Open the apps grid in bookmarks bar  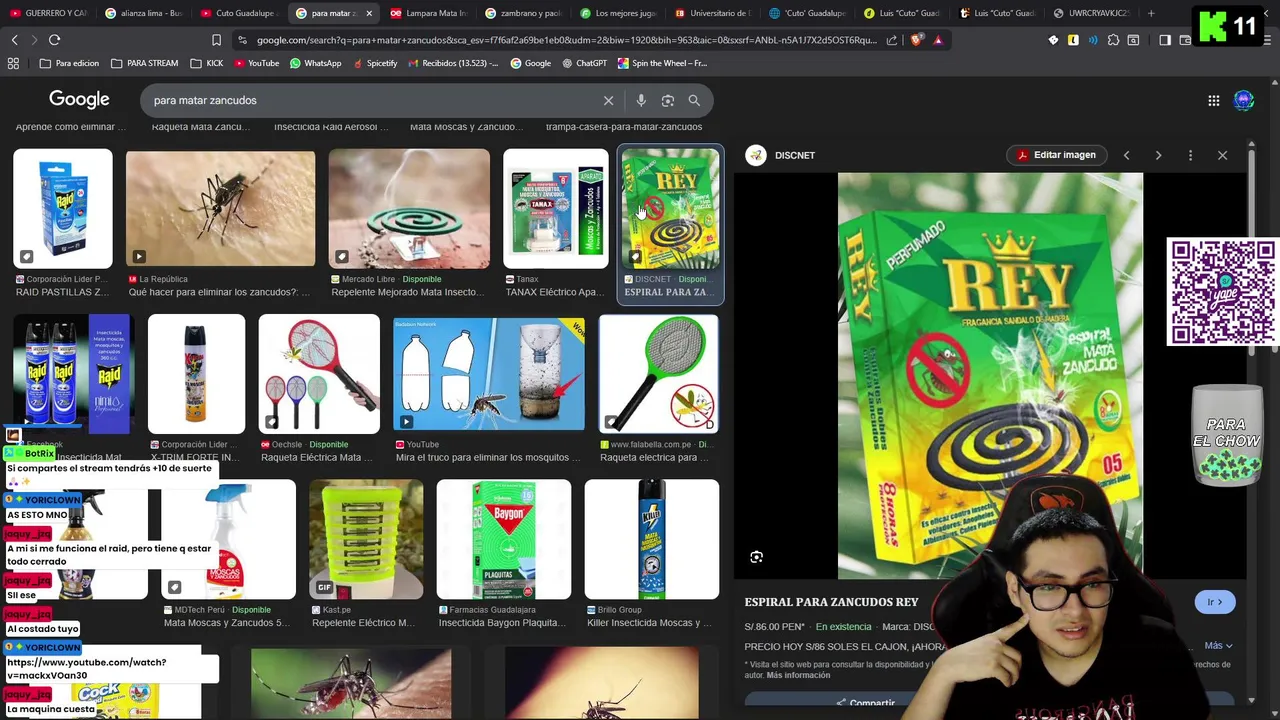(x=13, y=63)
